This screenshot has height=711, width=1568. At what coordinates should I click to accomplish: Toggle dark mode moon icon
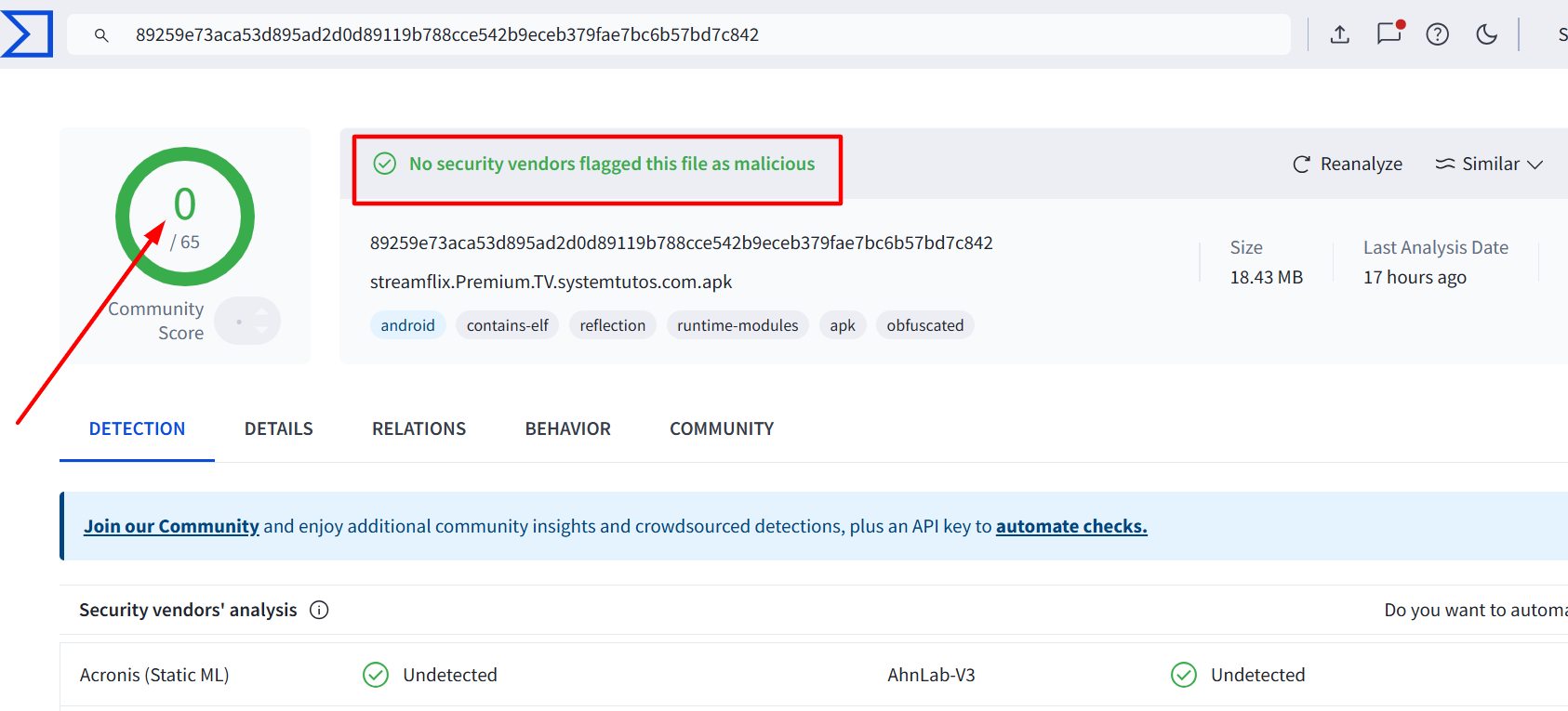tap(1487, 34)
